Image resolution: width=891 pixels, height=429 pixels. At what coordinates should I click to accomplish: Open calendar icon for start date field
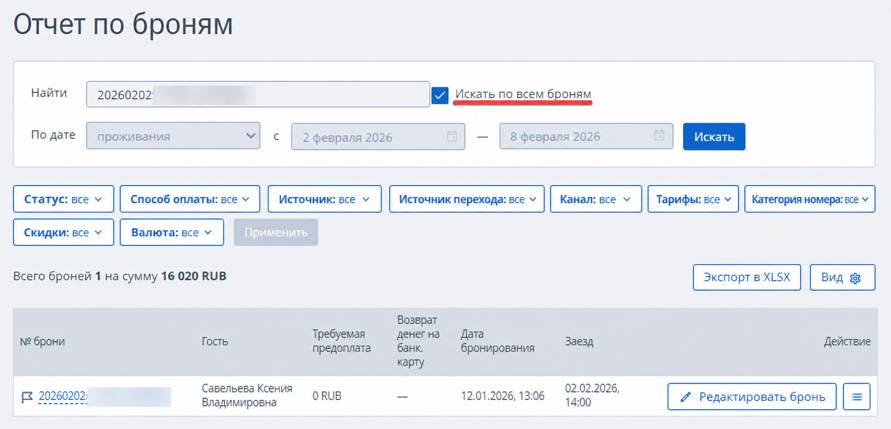coord(452,136)
